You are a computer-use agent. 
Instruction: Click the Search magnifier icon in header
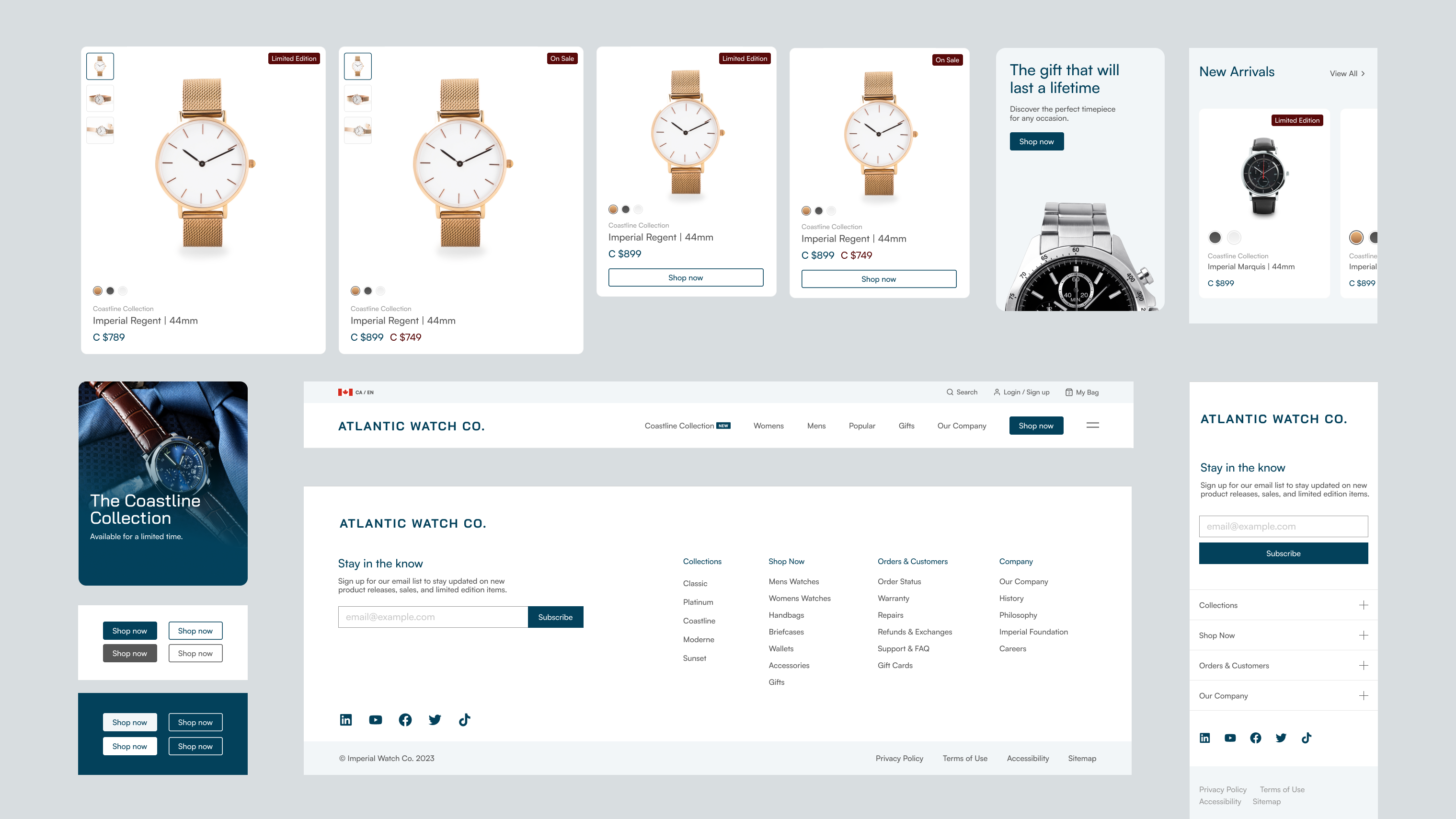click(950, 392)
